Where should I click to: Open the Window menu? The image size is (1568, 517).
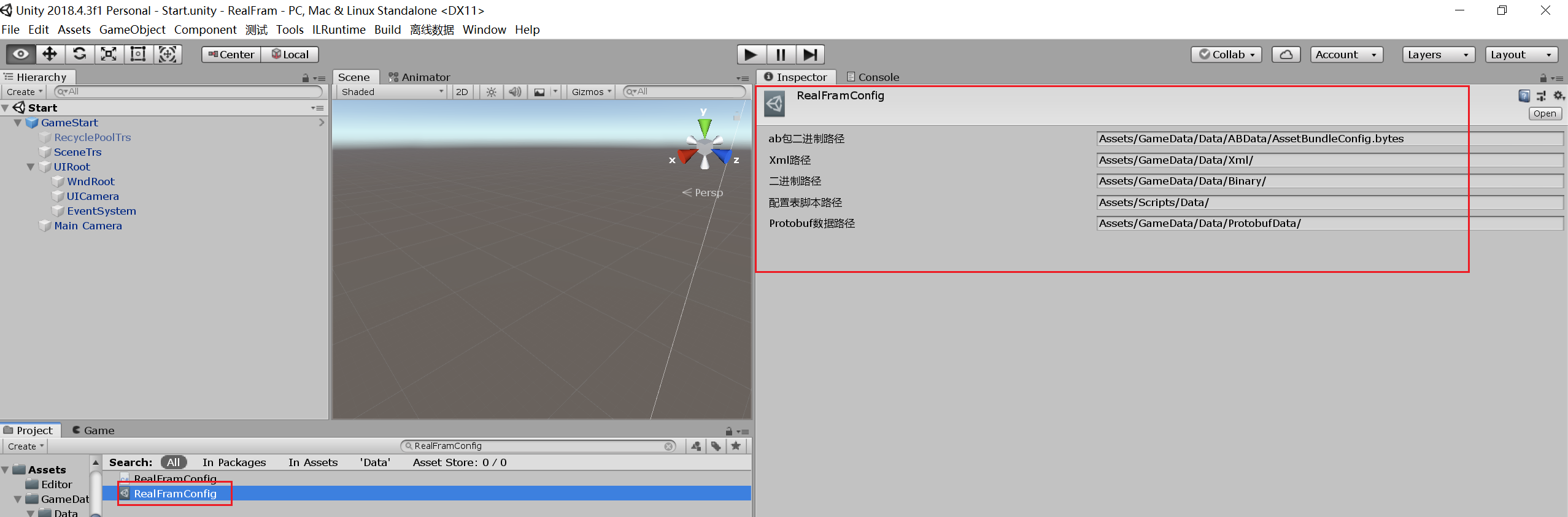click(x=484, y=29)
